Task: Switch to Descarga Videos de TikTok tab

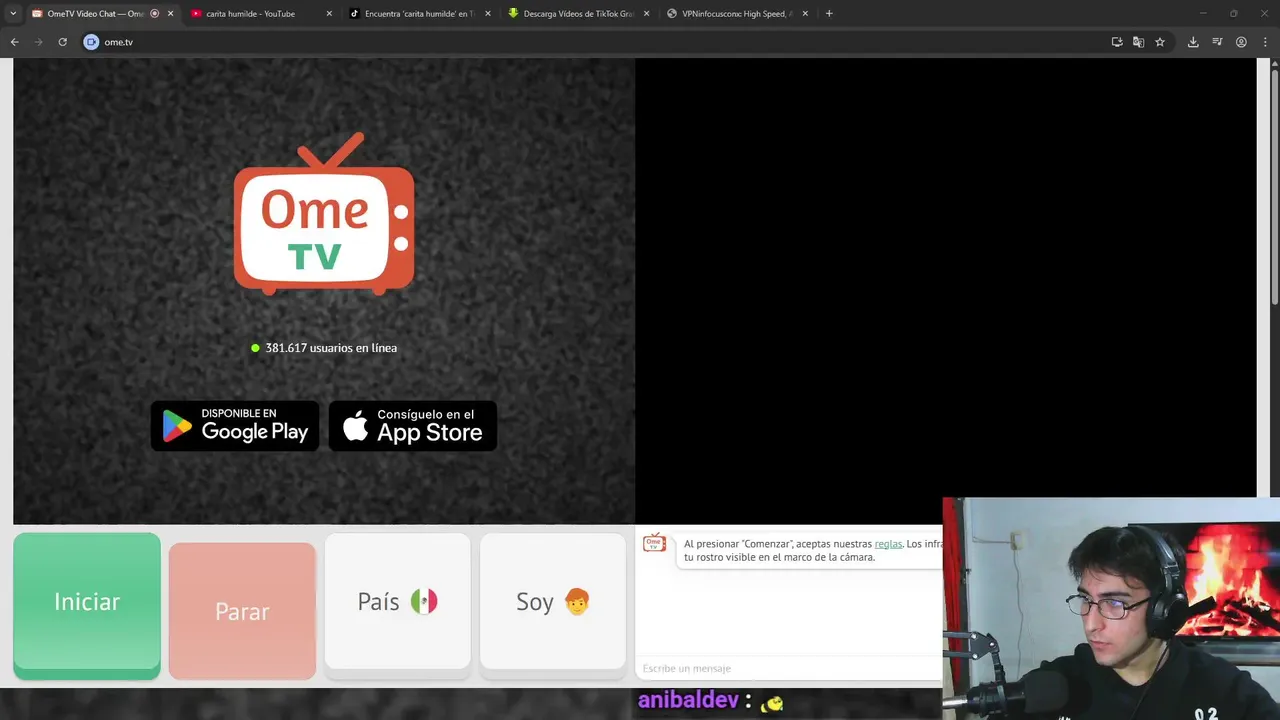Action: 578,14
